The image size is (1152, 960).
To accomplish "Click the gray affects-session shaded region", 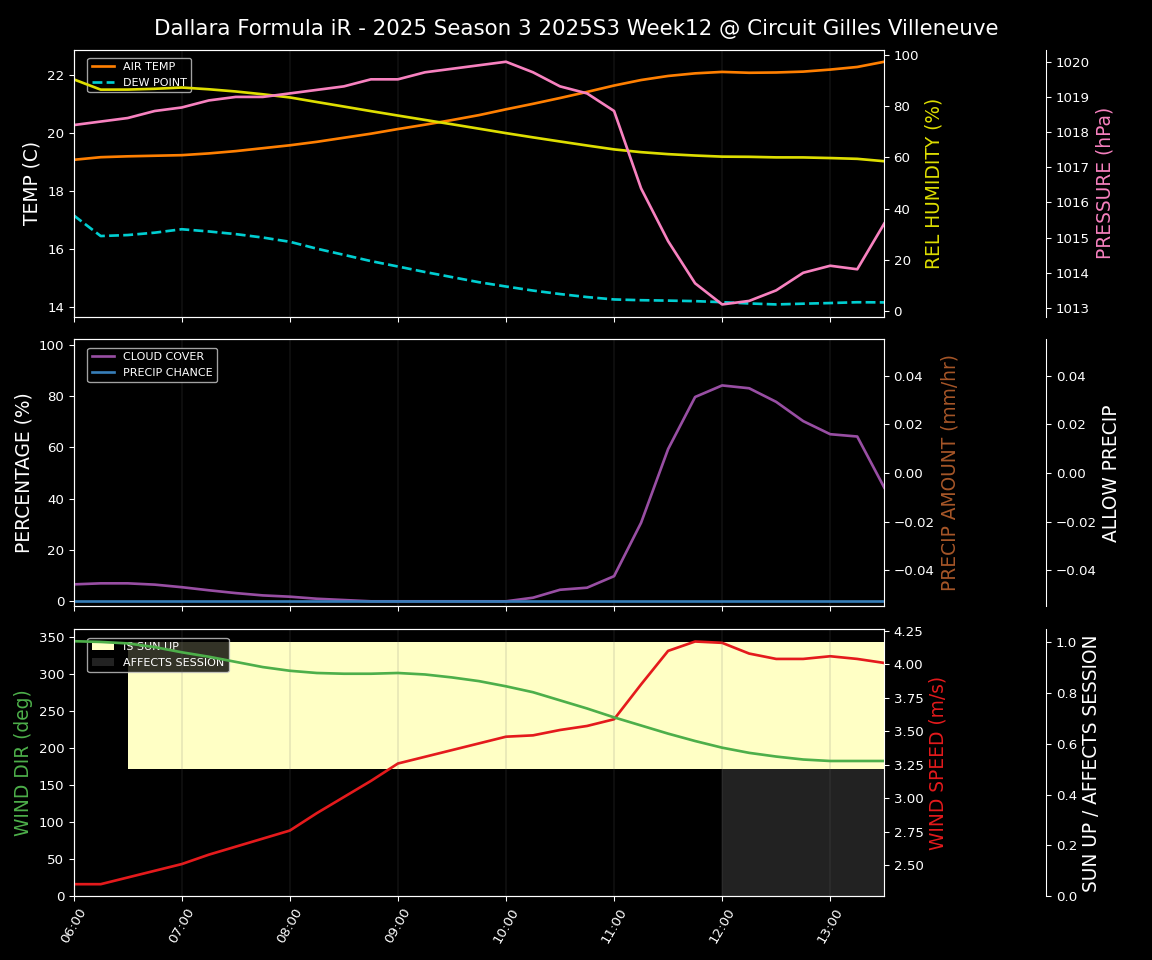I will pyautogui.click(x=802, y=832).
